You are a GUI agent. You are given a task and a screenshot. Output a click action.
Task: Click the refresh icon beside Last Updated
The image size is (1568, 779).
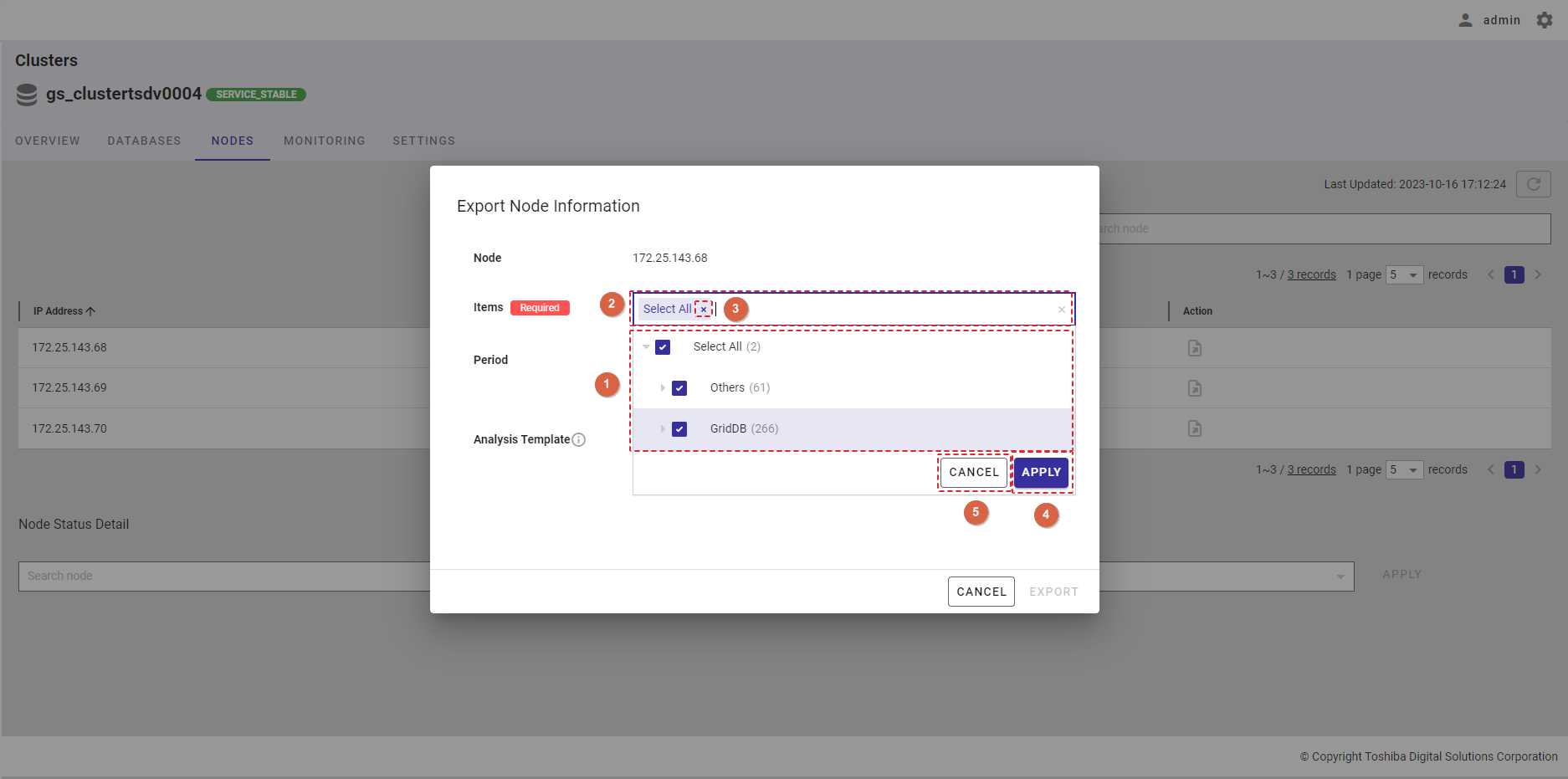coord(1533,184)
